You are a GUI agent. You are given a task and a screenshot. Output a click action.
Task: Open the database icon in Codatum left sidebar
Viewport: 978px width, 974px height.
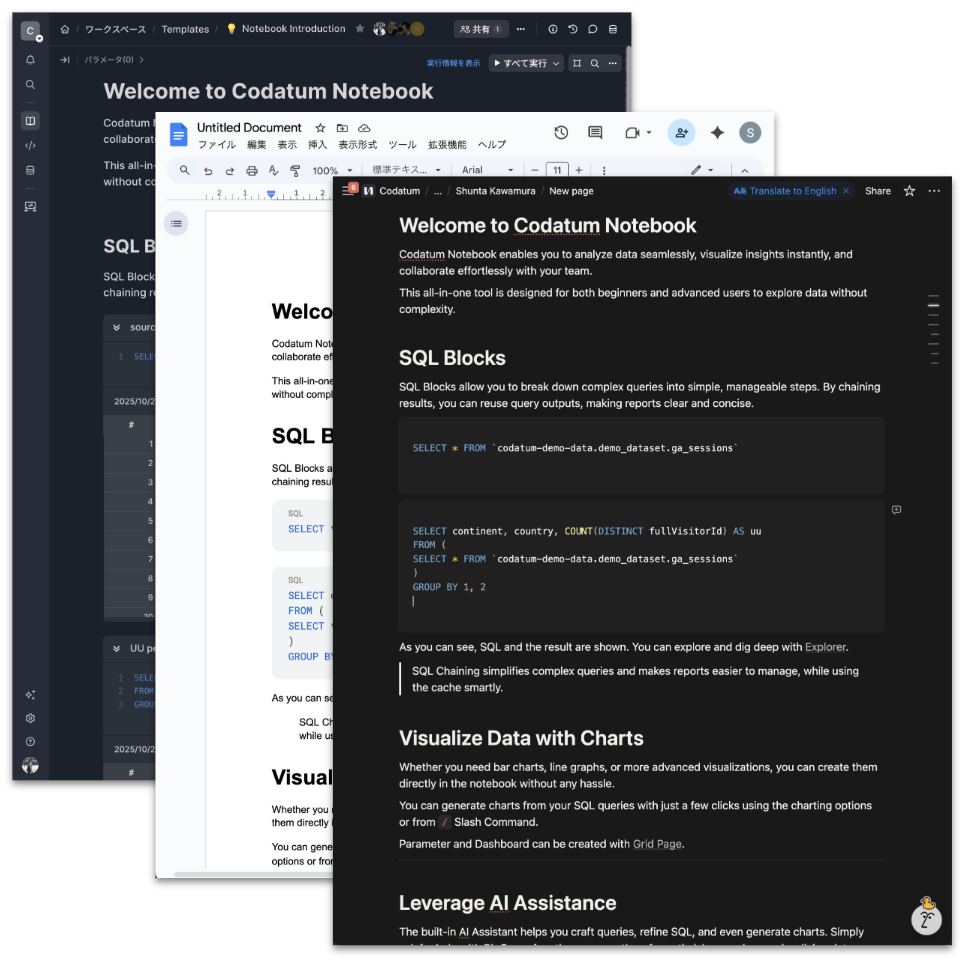pos(30,170)
